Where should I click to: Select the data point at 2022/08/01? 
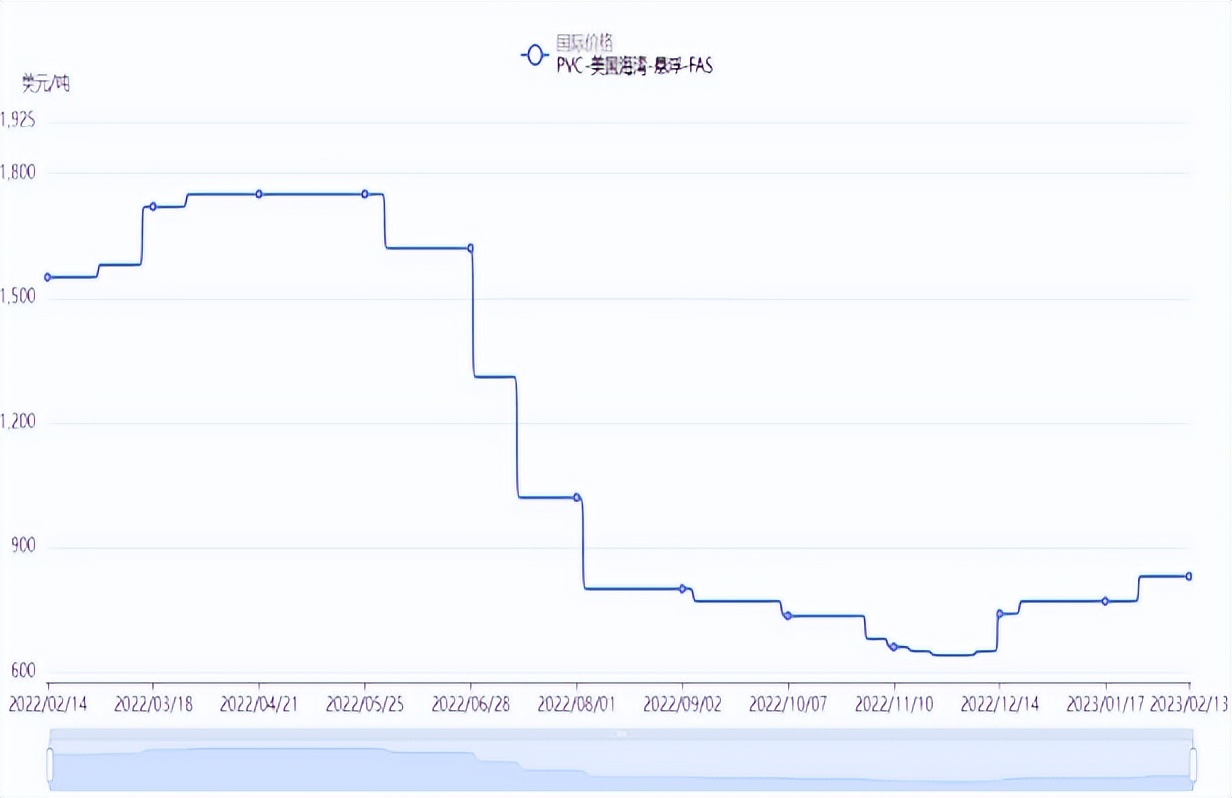[577, 497]
